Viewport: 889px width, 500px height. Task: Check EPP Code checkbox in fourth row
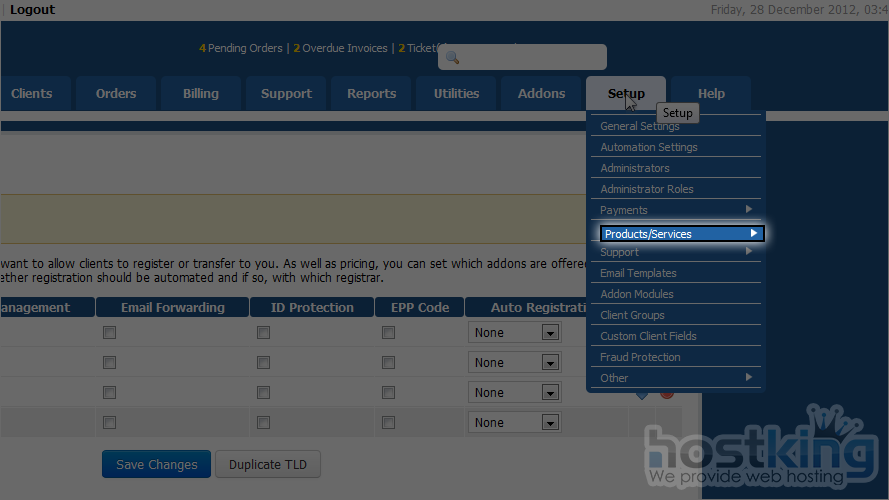click(x=388, y=423)
